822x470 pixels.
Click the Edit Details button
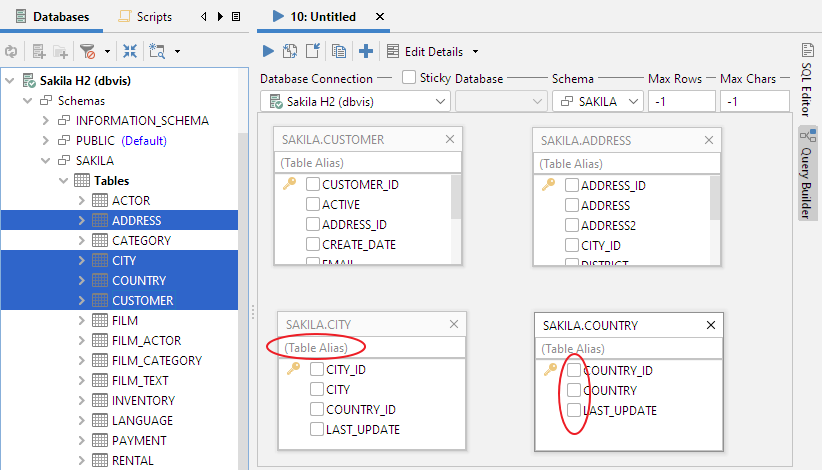tap(433, 51)
